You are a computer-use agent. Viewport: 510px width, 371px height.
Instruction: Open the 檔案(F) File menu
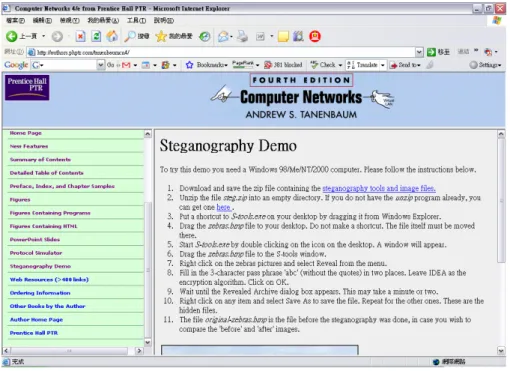coord(16,21)
